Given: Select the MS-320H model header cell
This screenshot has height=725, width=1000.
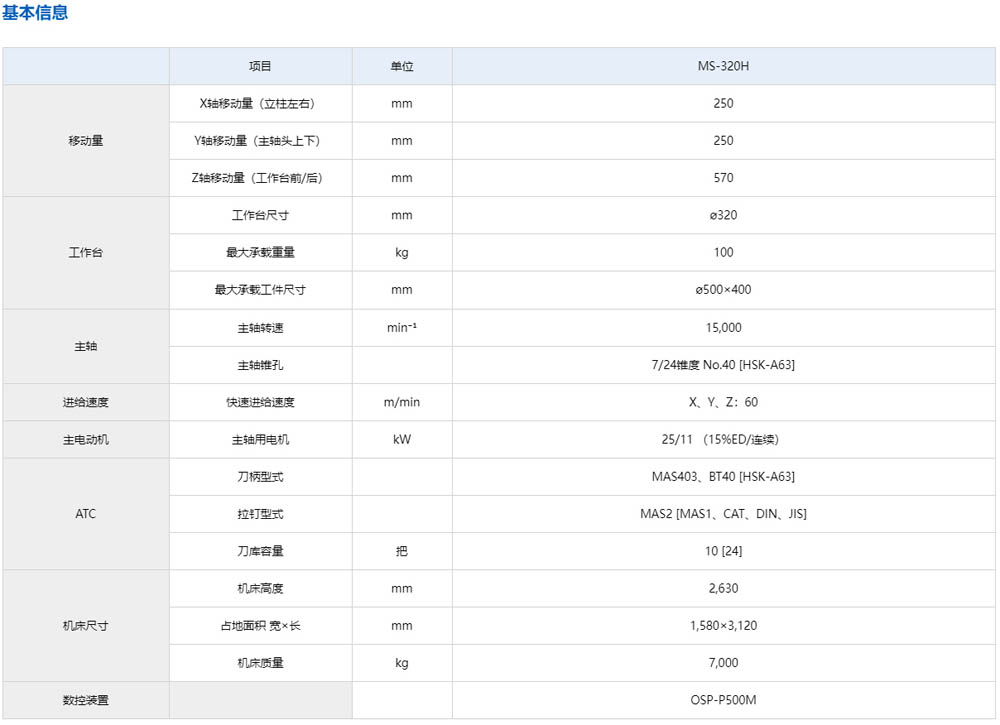Looking at the screenshot, I should (723, 65).
